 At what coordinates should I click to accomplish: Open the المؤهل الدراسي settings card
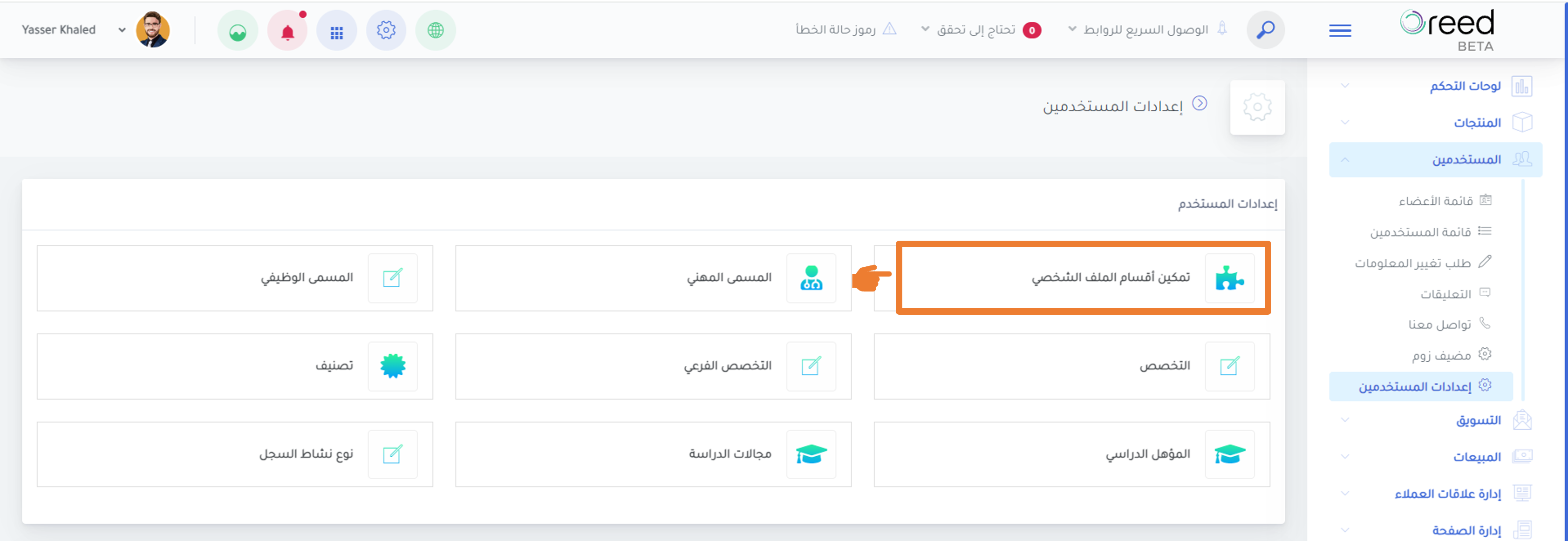[x=1071, y=454]
